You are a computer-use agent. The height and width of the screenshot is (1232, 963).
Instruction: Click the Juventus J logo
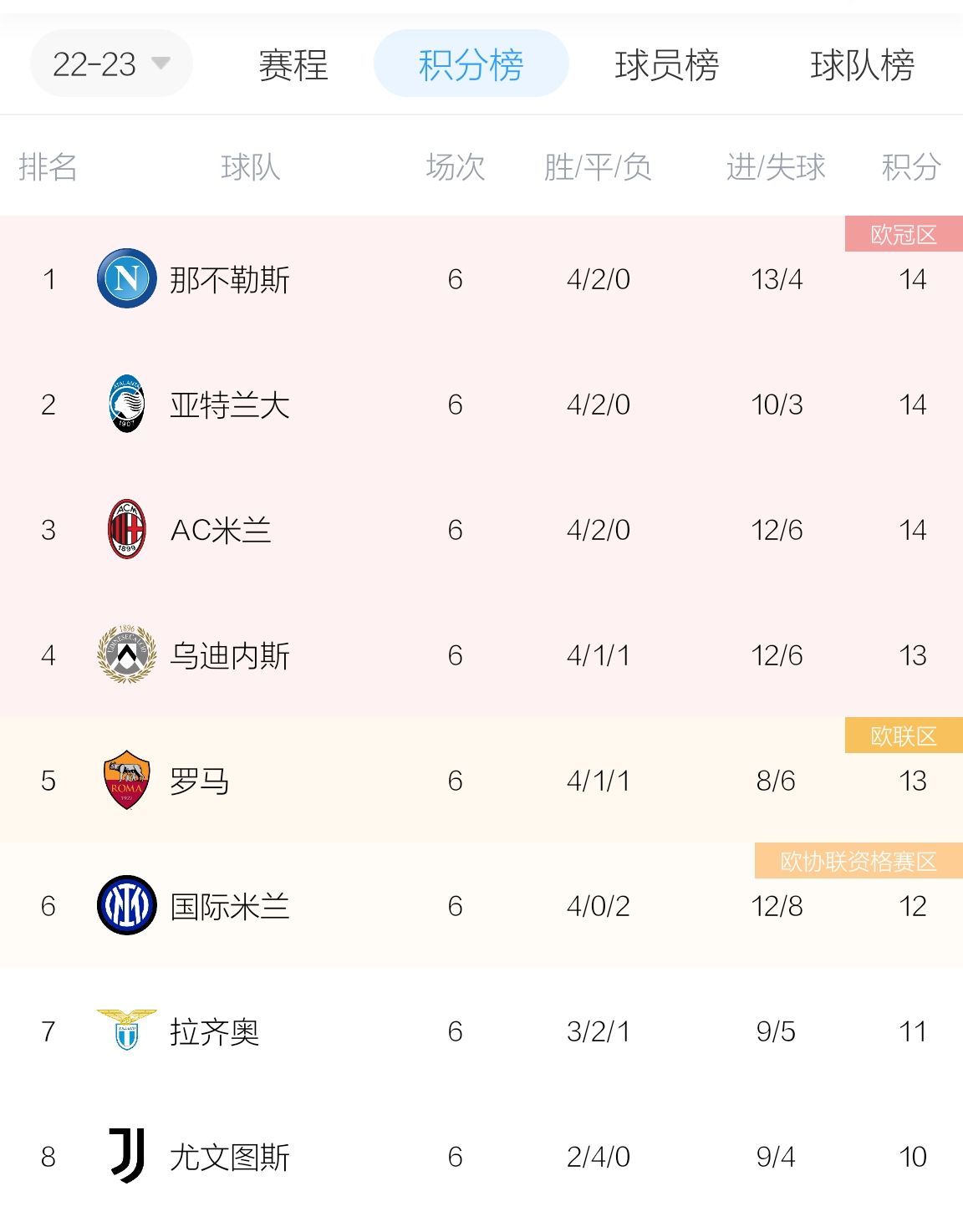pos(127,1156)
